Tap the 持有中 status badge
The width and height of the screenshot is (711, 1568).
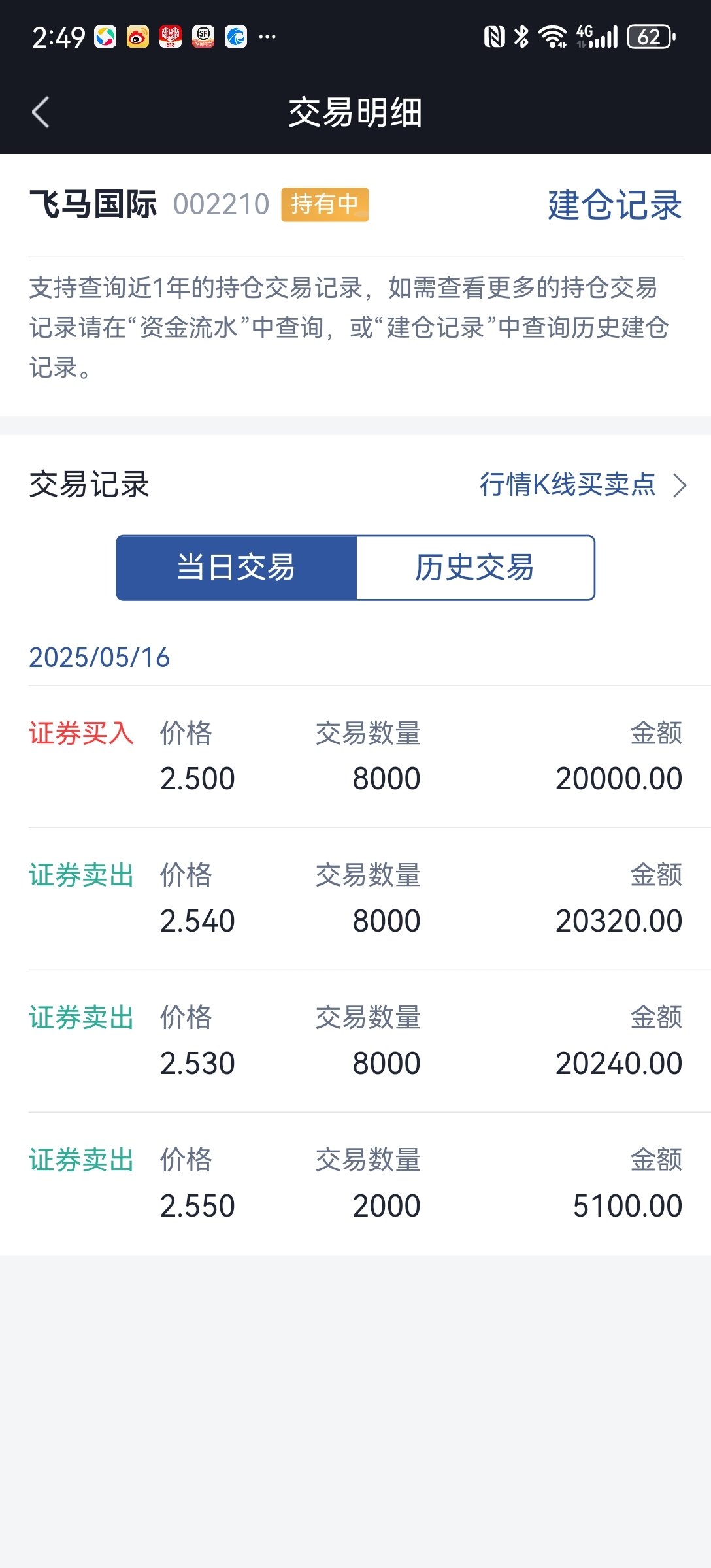(x=325, y=204)
